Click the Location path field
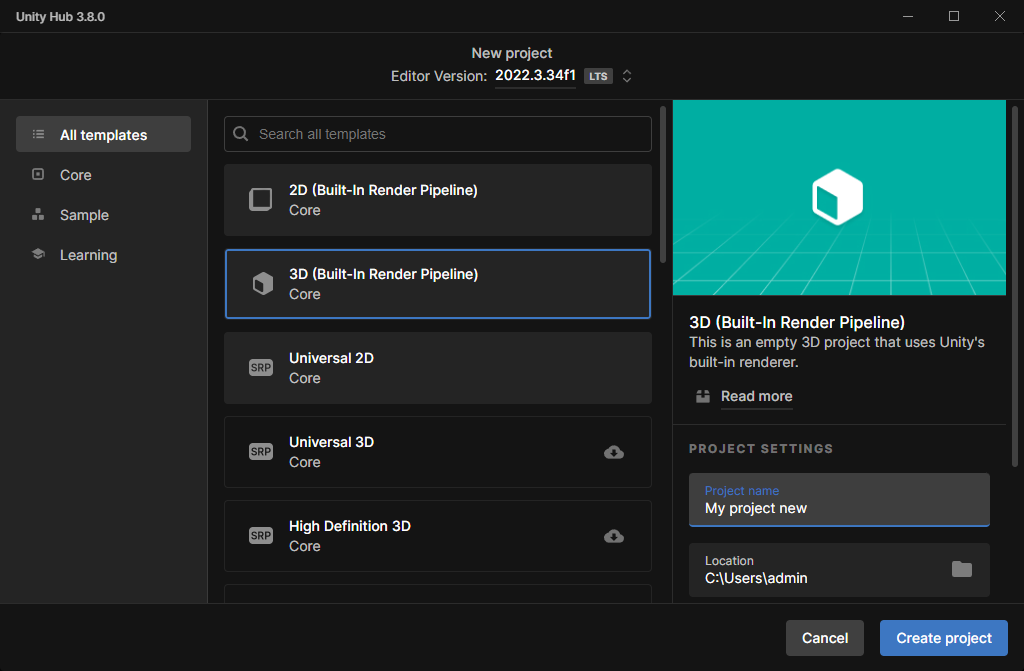The image size is (1024, 671). click(x=839, y=570)
